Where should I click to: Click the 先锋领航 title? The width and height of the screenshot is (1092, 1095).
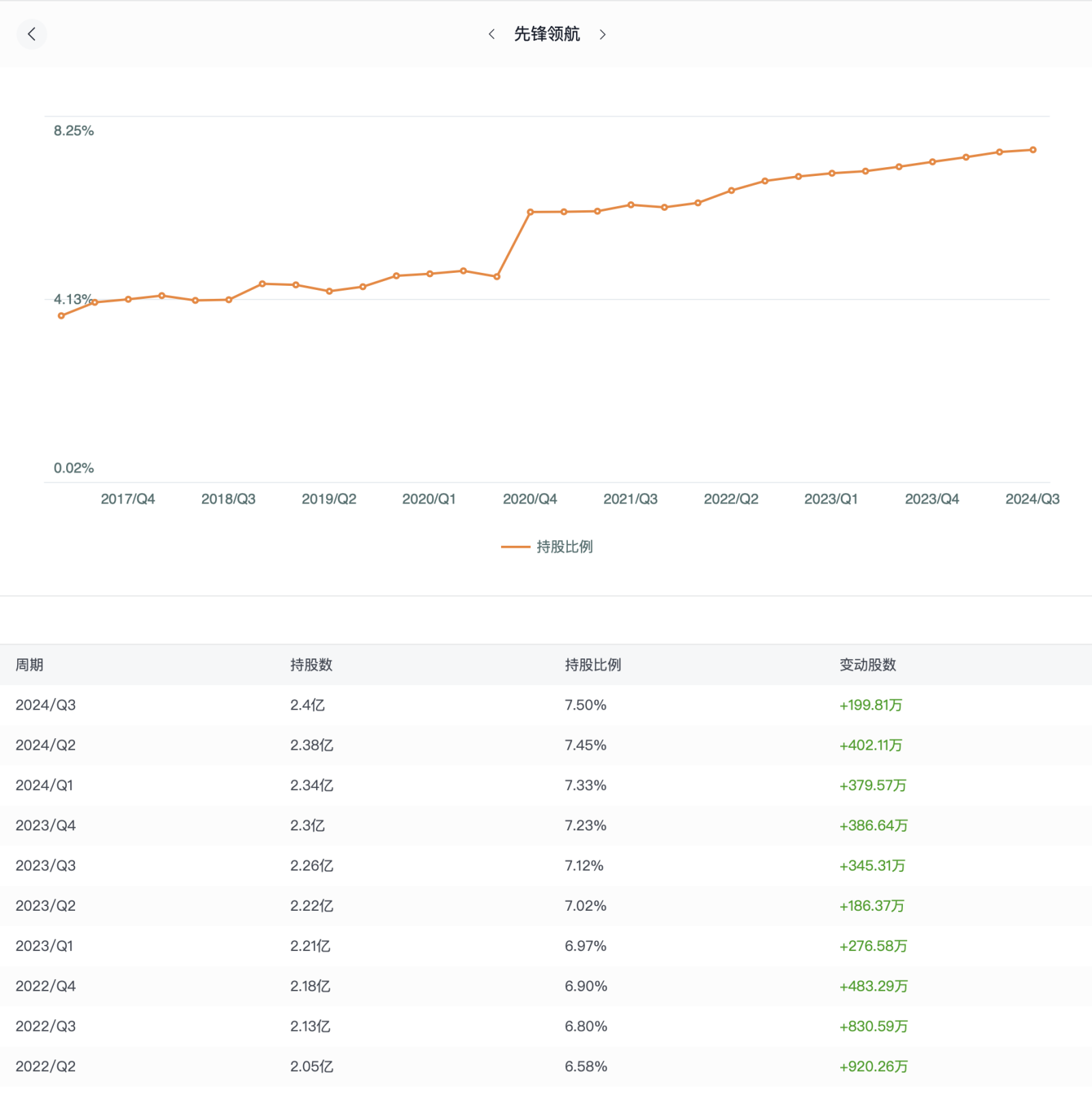point(547,34)
